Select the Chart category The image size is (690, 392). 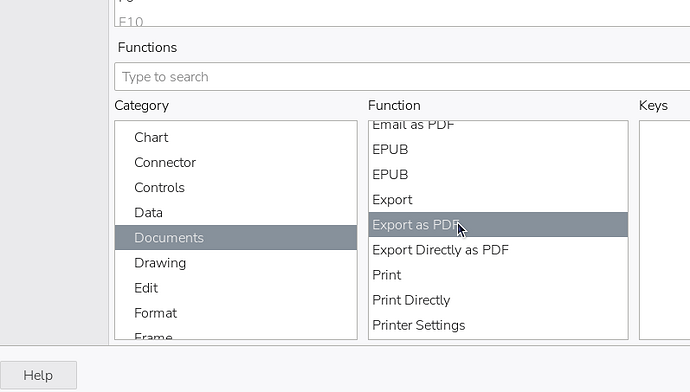click(x=236, y=137)
